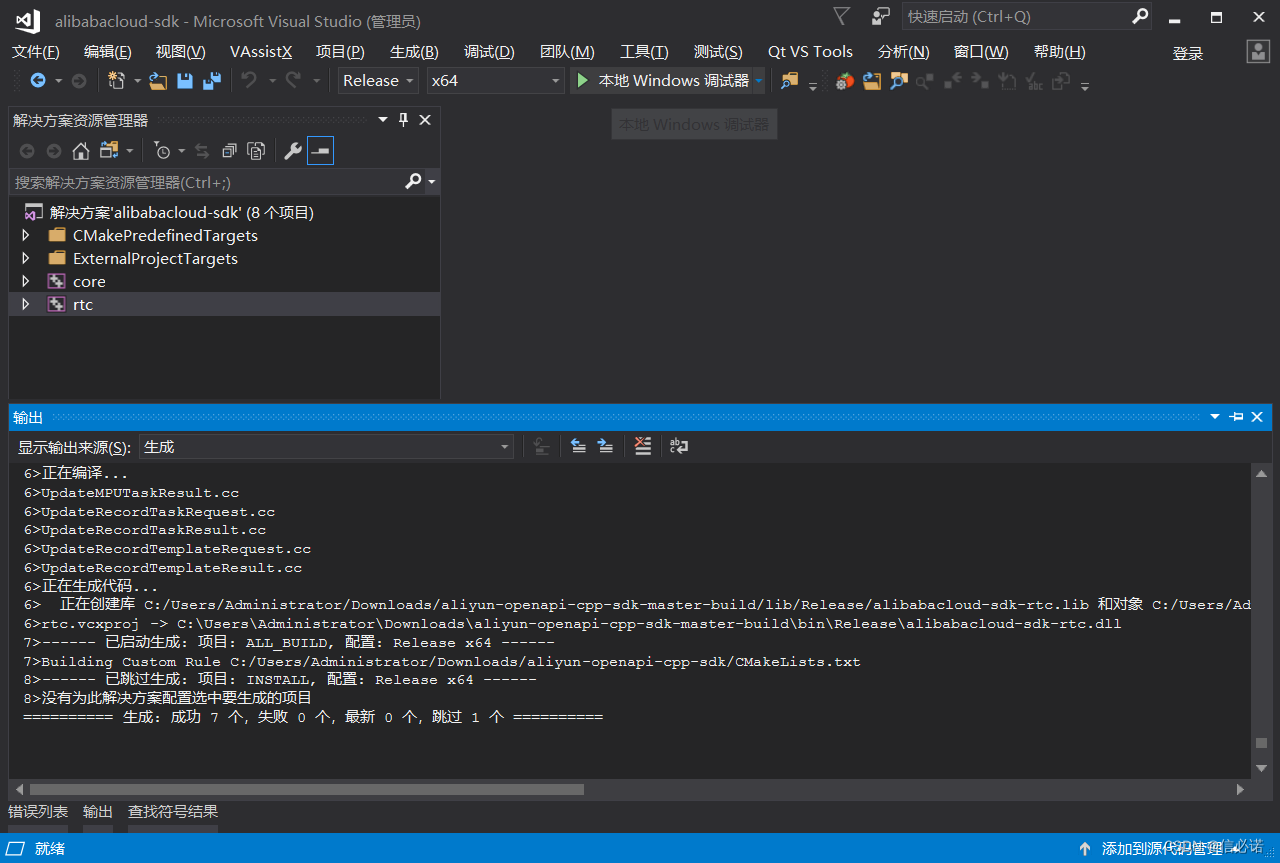The height and width of the screenshot is (863, 1280).
Task: Click go to previous message icon in Output
Action: 578,447
